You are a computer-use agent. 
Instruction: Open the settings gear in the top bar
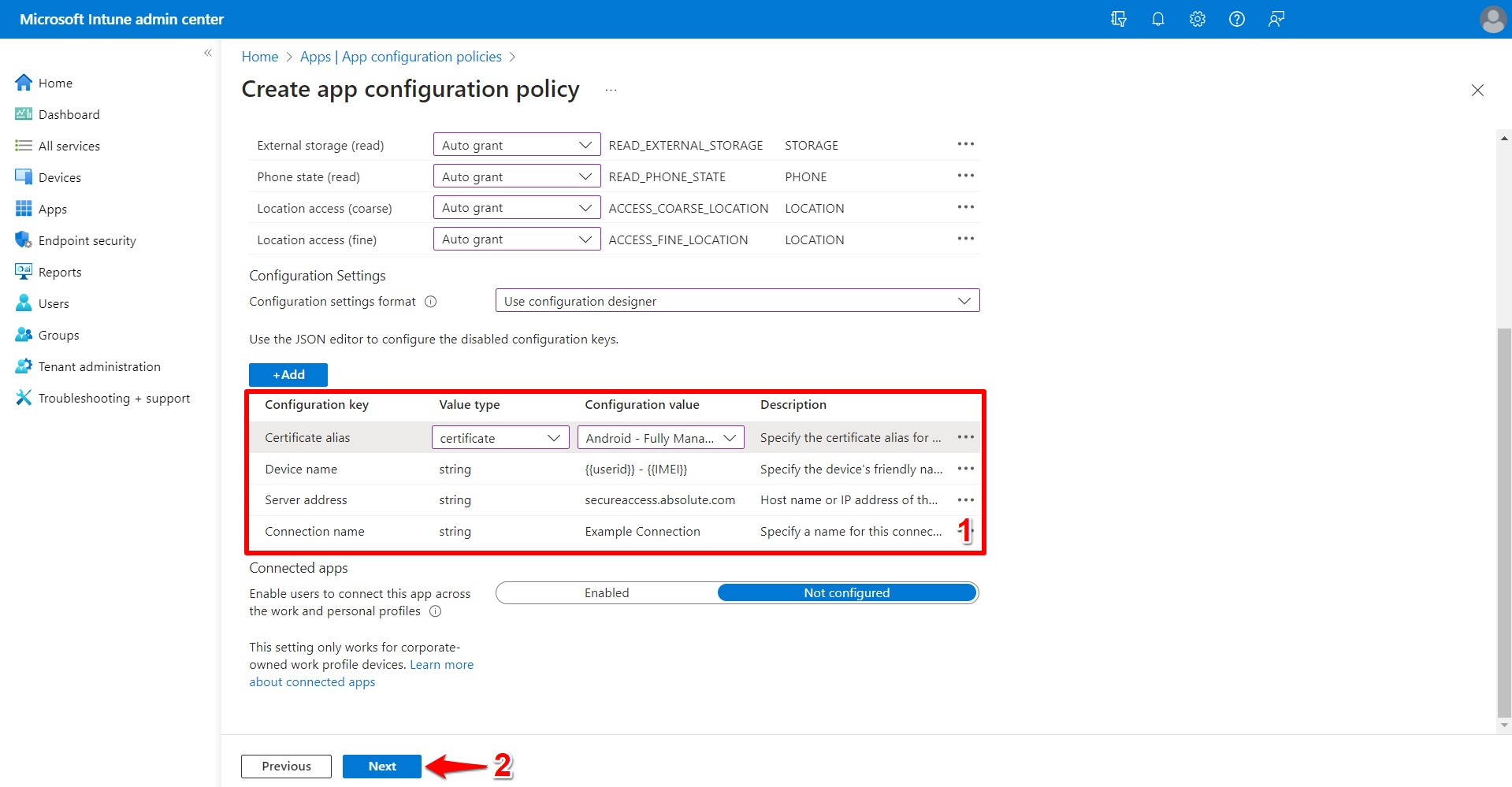coord(1197,18)
